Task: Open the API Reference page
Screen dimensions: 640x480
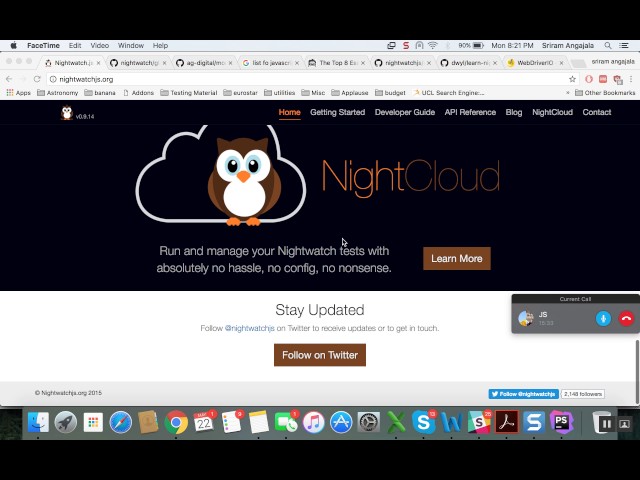Action: point(470,112)
